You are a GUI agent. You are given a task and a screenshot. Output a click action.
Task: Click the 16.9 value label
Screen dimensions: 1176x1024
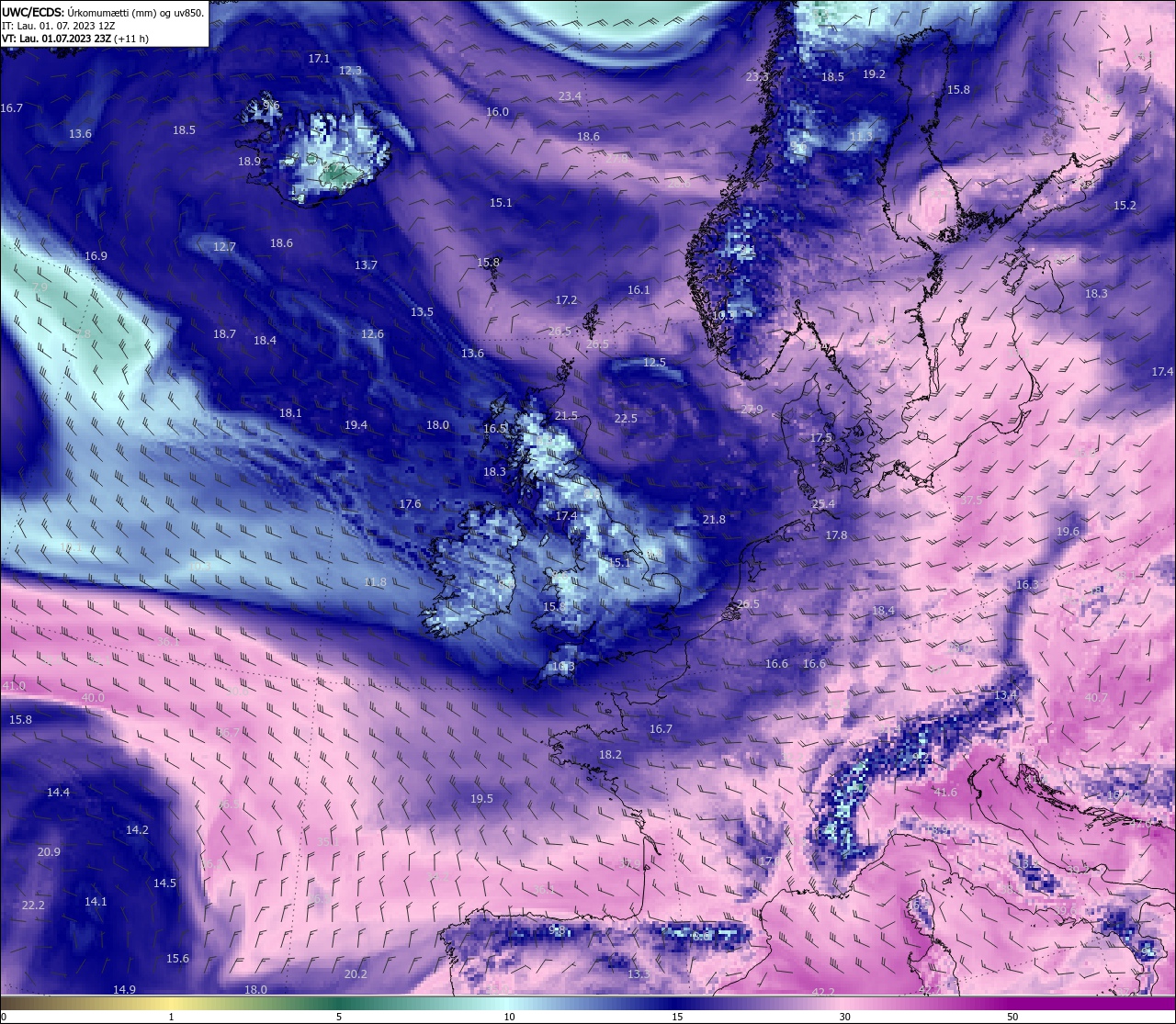[x=96, y=256]
